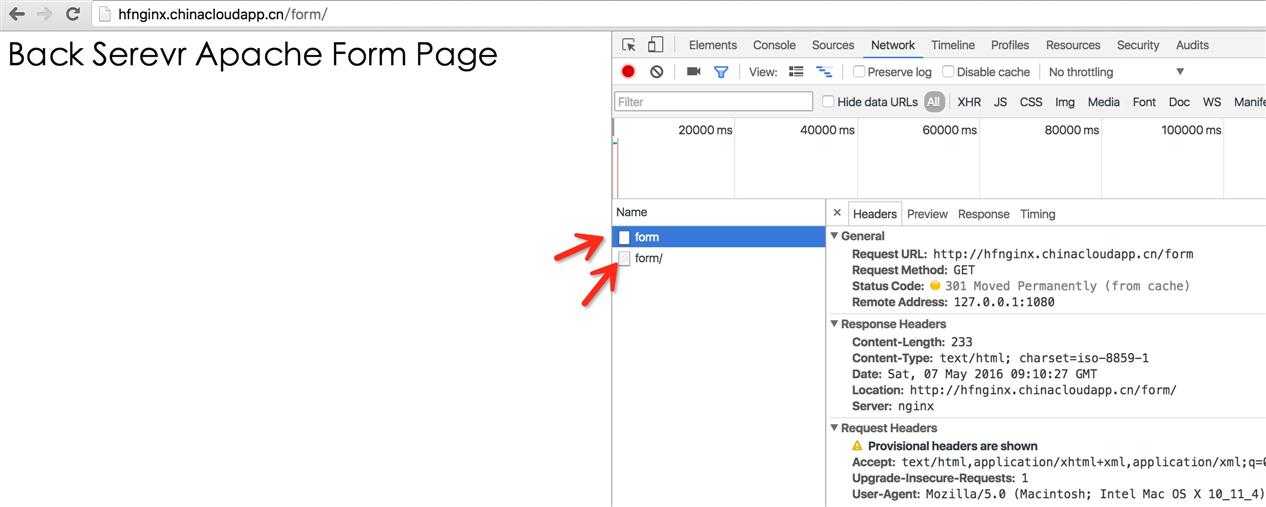Filter requests by CSS
This screenshot has height=507, width=1266.
[1031, 101]
